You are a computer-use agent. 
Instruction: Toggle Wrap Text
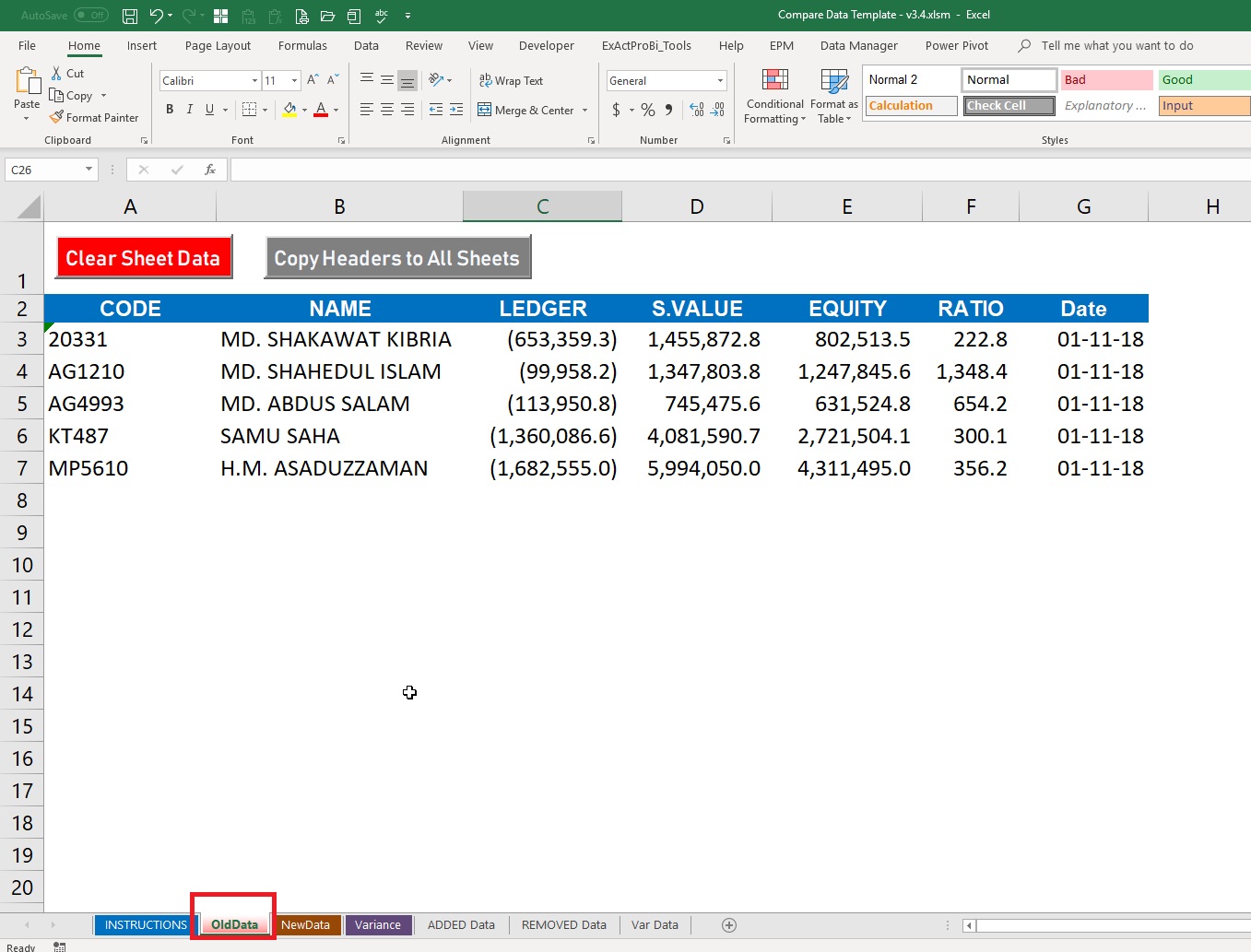coord(511,80)
